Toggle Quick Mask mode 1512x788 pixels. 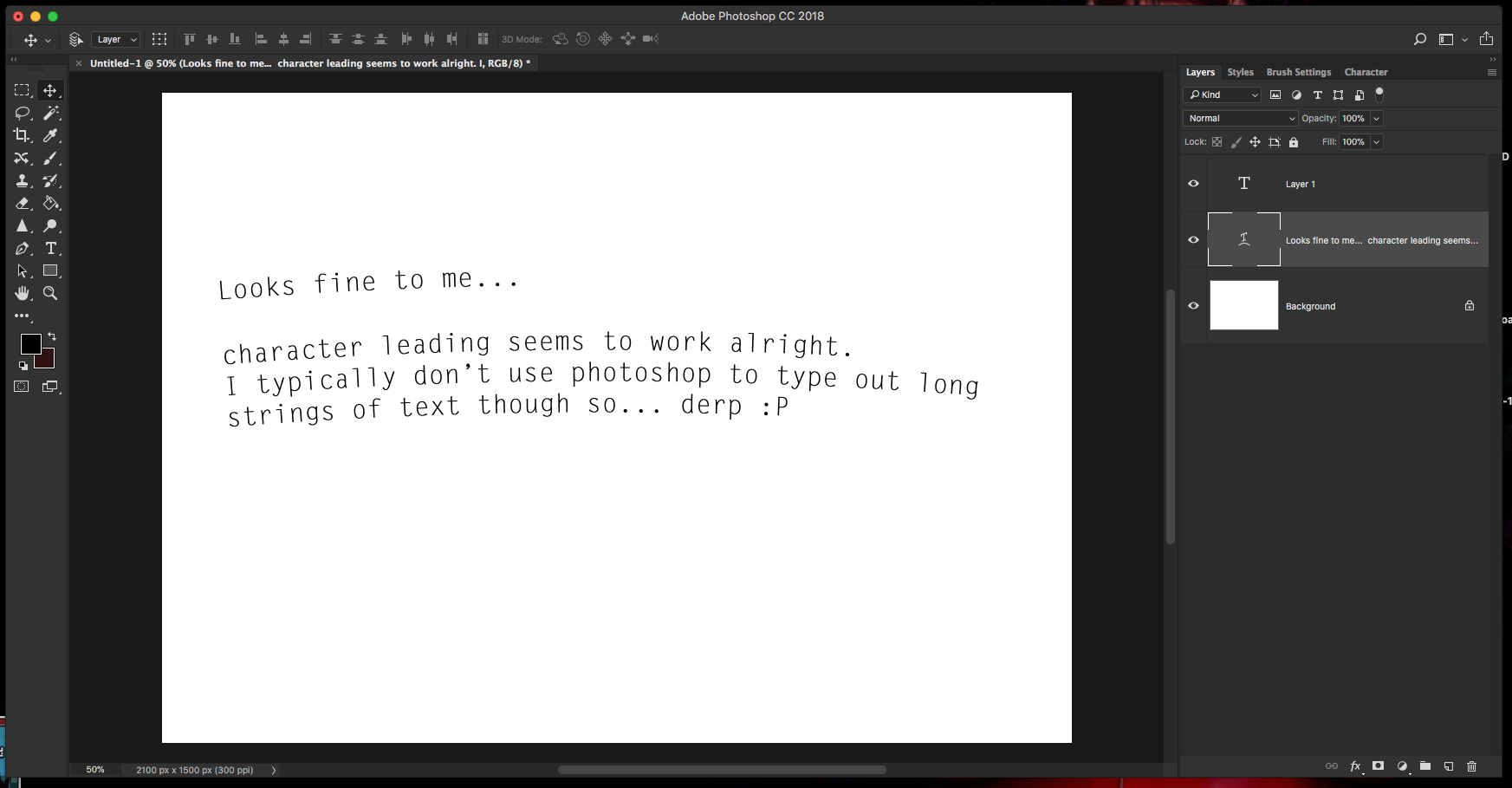coord(22,387)
